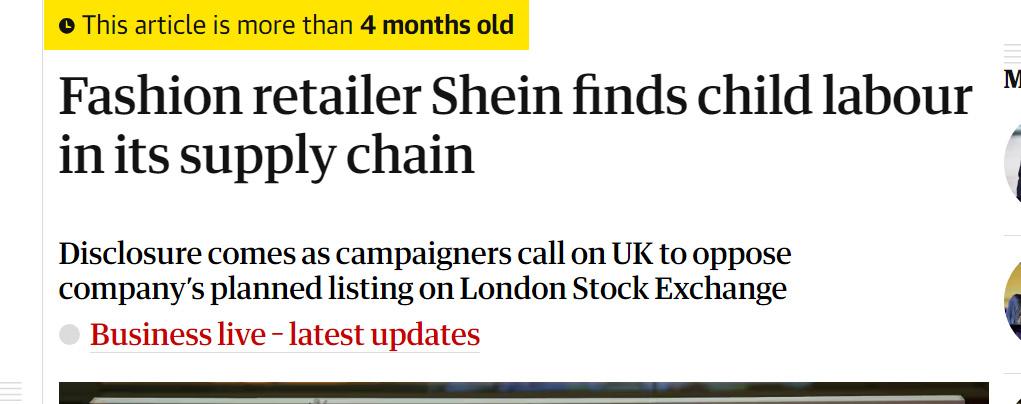The height and width of the screenshot is (404, 1021).
Task: Open the second circular thumbnail in right sidebar
Action: (x=1013, y=300)
